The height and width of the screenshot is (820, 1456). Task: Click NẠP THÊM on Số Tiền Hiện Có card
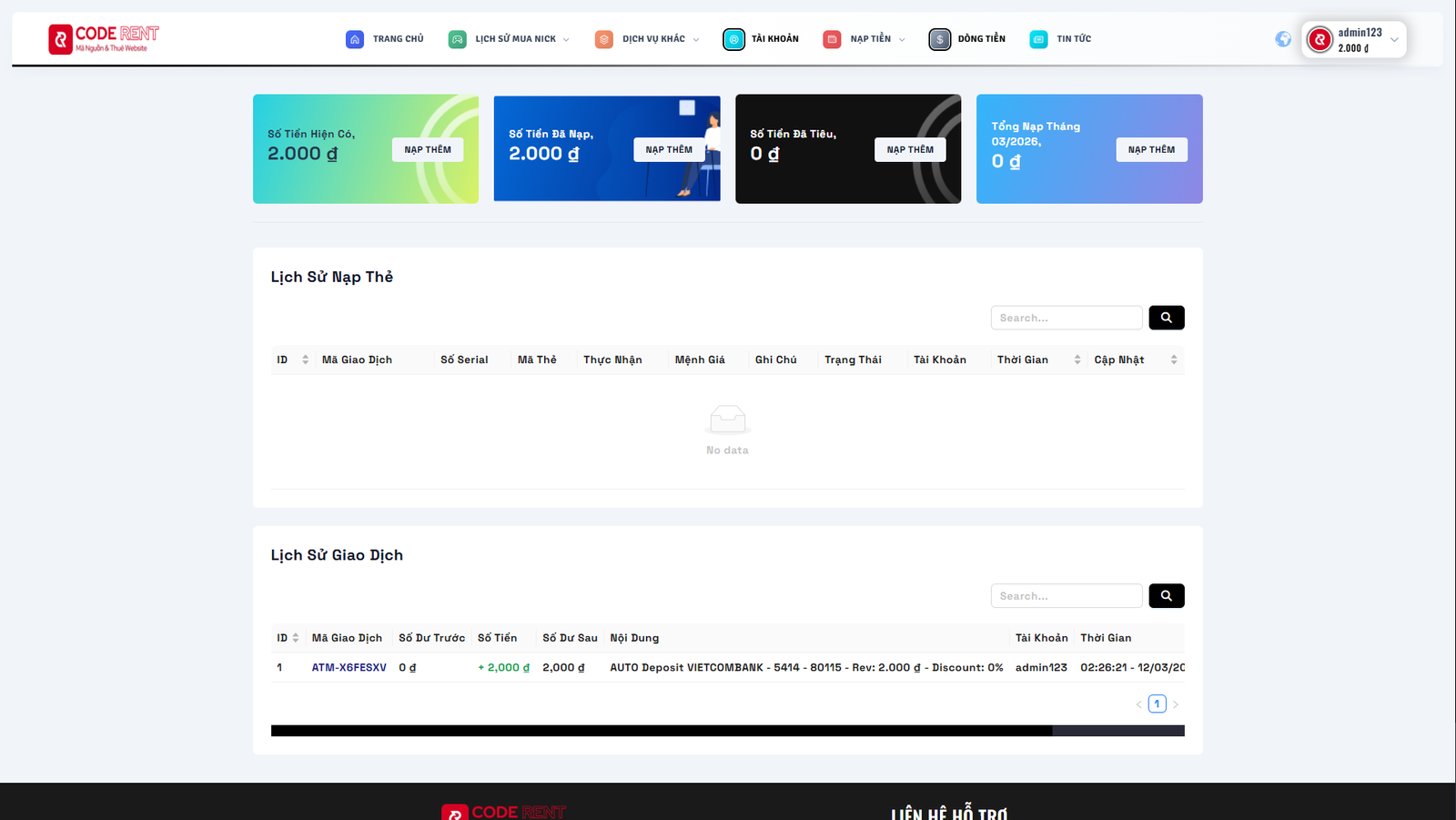click(428, 148)
